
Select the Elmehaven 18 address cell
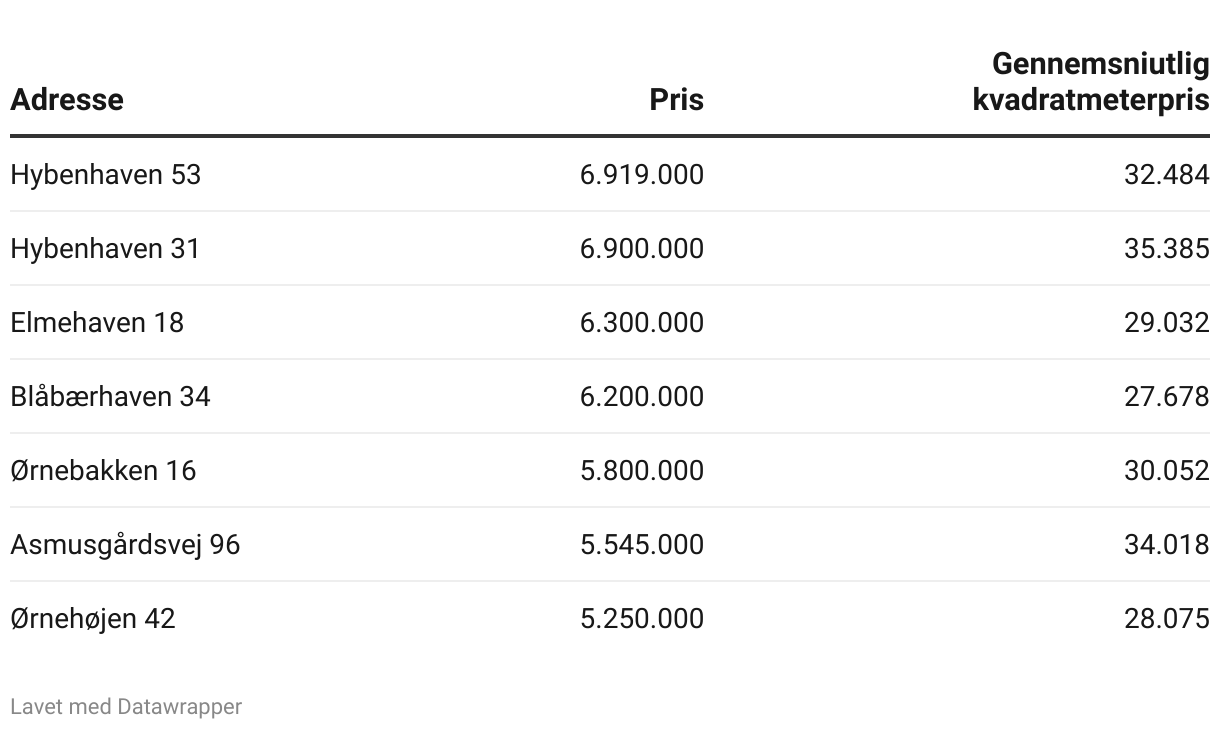[97, 323]
